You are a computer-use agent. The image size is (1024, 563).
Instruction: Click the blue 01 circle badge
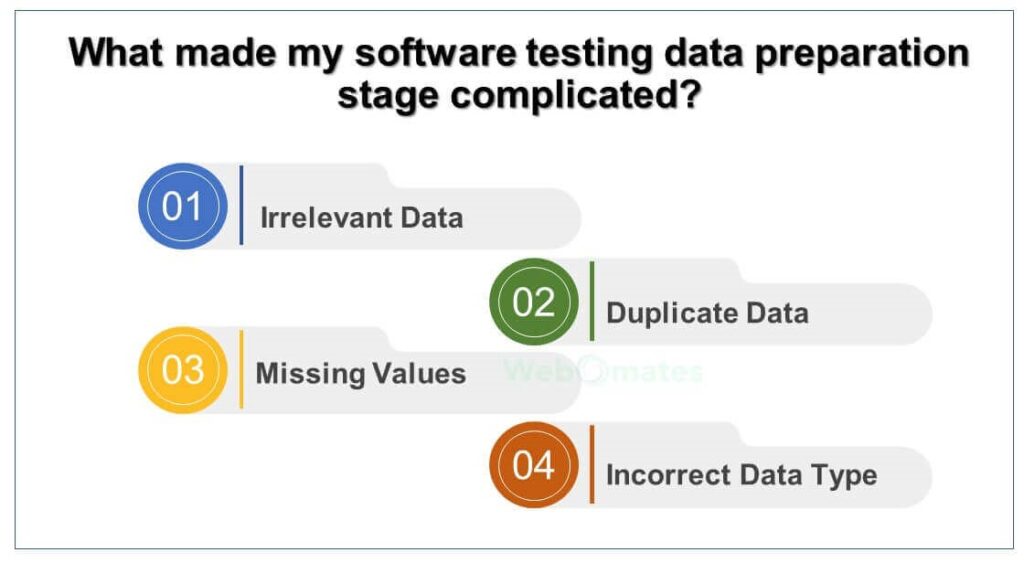click(x=183, y=206)
